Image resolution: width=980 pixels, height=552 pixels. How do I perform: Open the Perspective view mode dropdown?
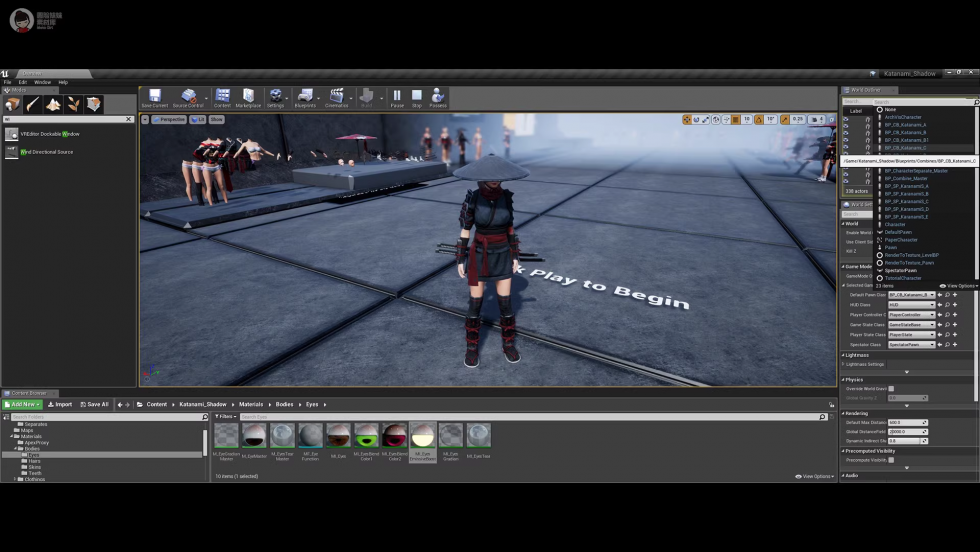pyautogui.click(x=169, y=119)
